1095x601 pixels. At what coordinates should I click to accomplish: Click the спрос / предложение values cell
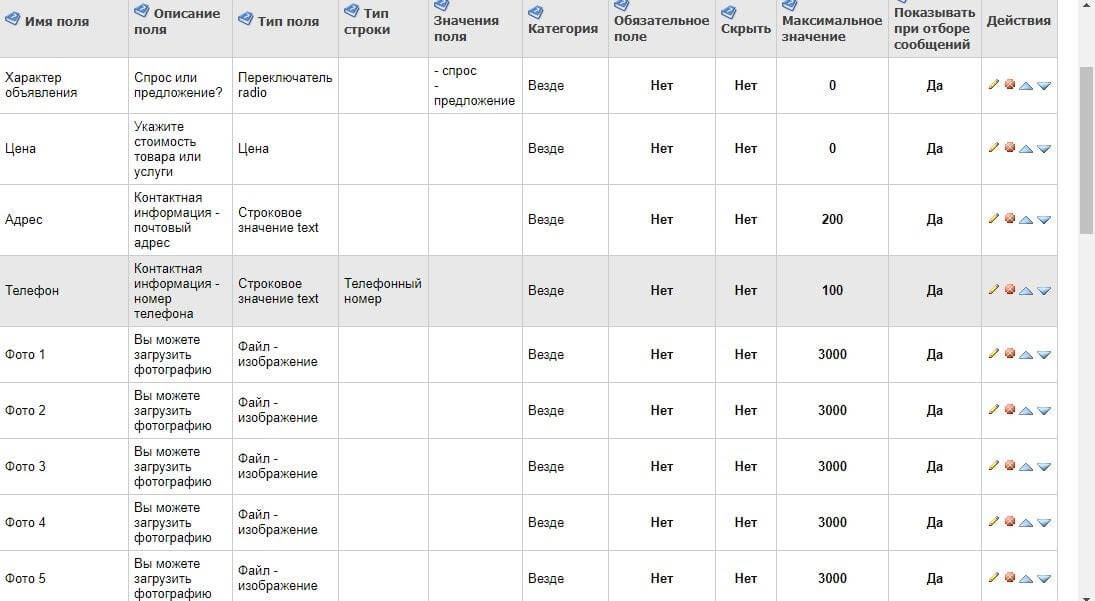[x=475, y=85]
